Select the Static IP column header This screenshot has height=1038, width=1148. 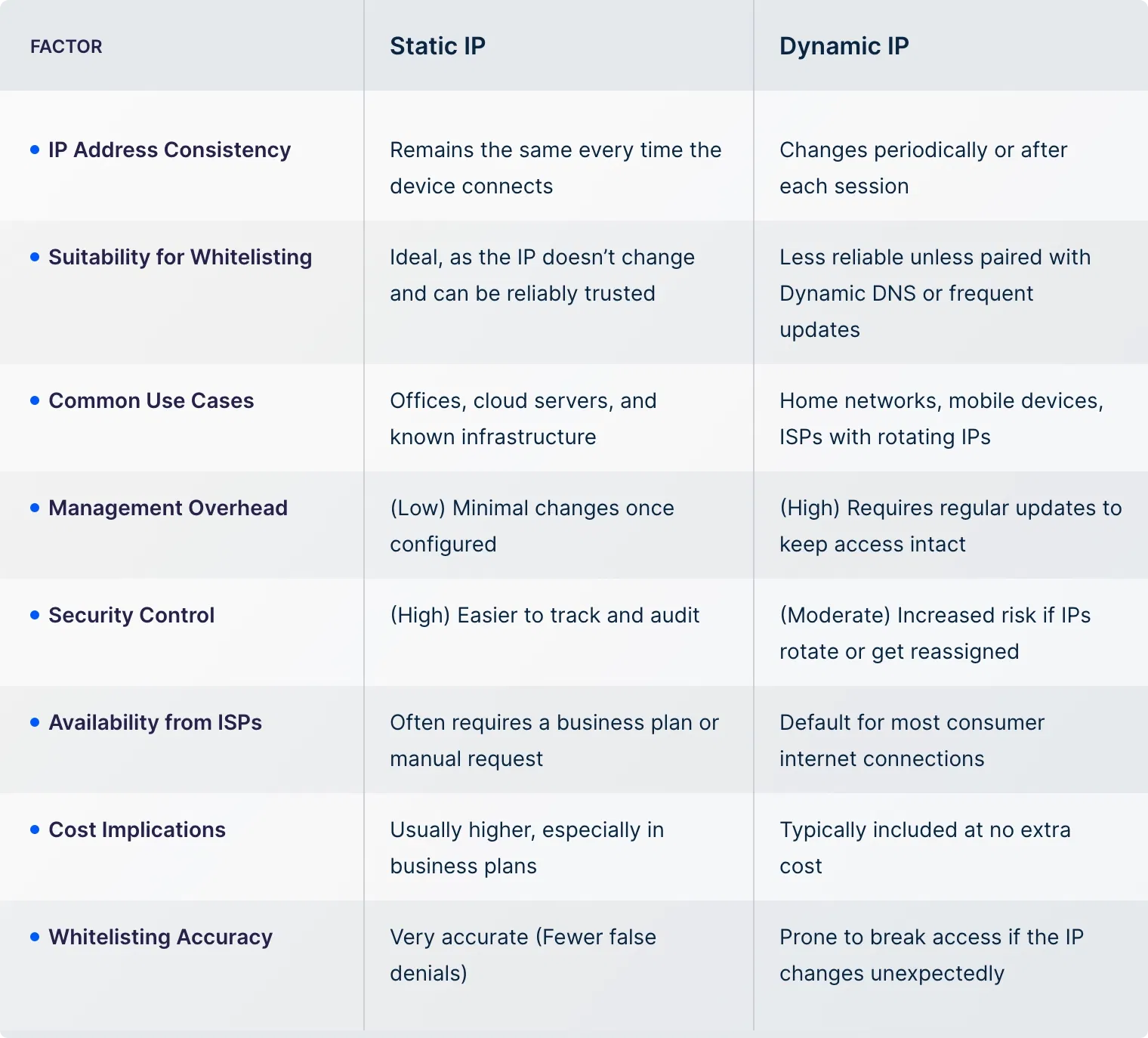tap(437, 46)
